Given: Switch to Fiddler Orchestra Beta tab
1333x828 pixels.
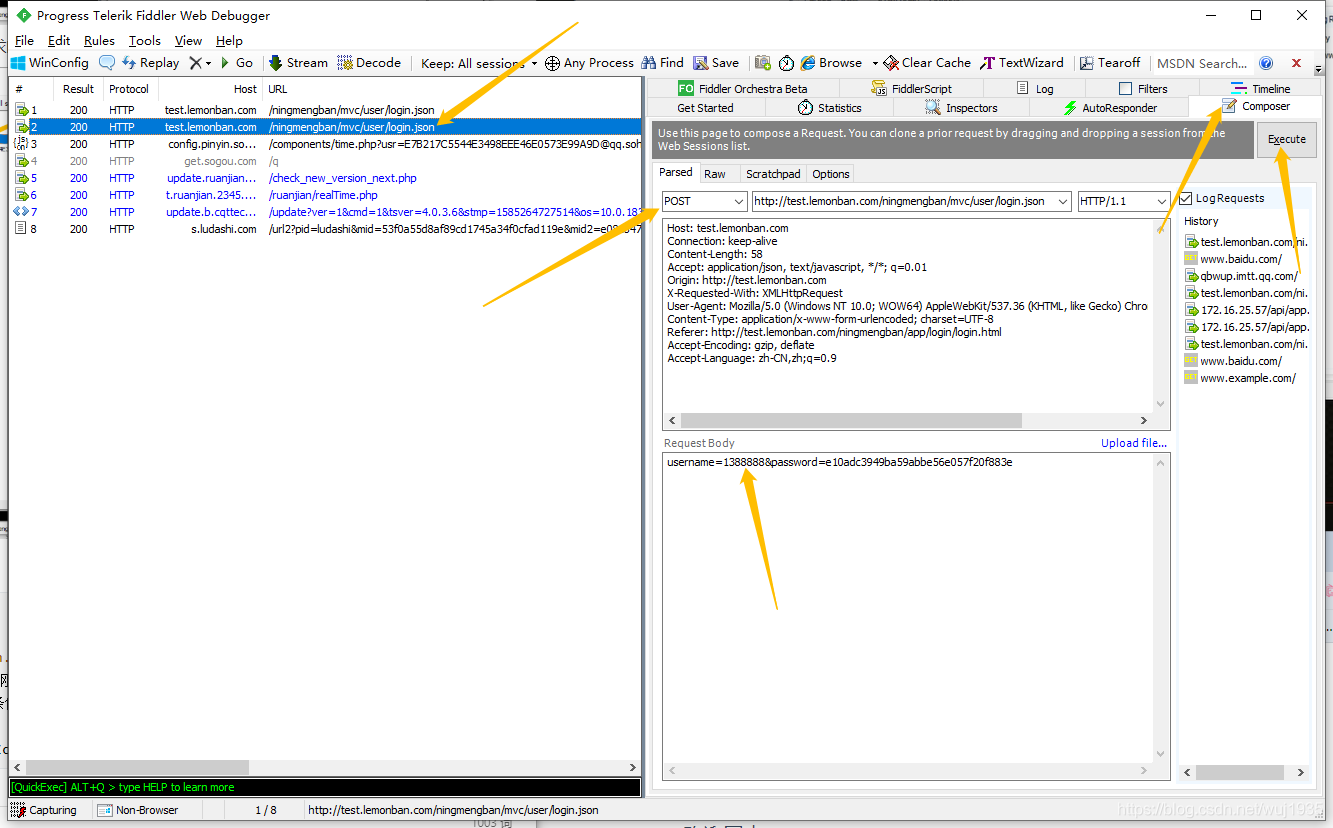Looking at the screenshot, I should click(742, 89).
